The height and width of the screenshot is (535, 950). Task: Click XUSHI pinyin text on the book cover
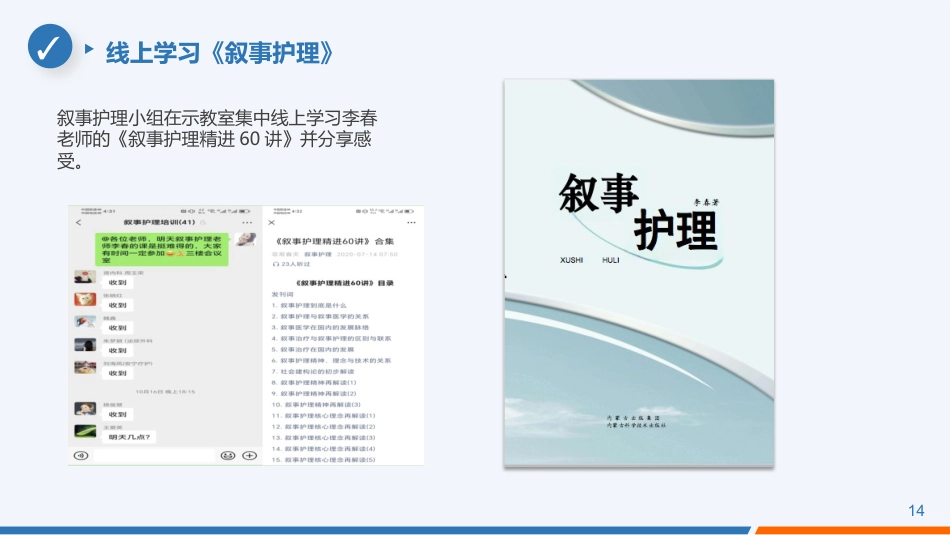[571, 260]
